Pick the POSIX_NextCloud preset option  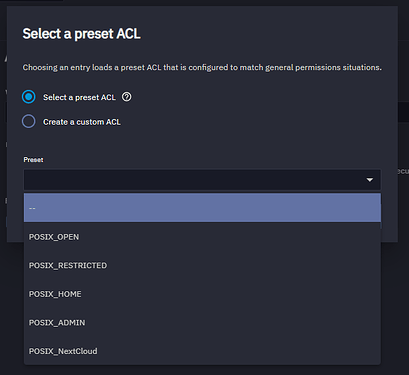pos(202,351)
